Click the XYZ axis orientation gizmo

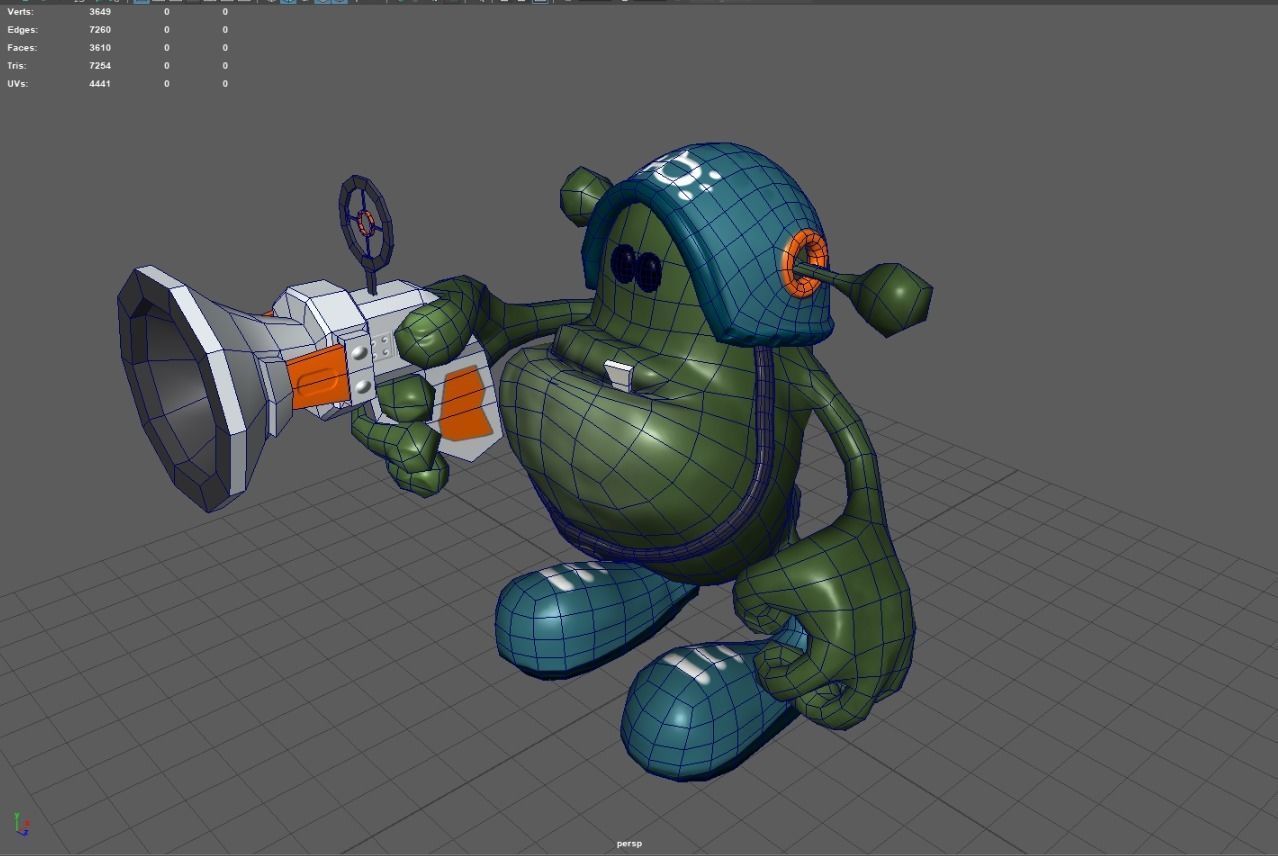[x=21, y=825]
